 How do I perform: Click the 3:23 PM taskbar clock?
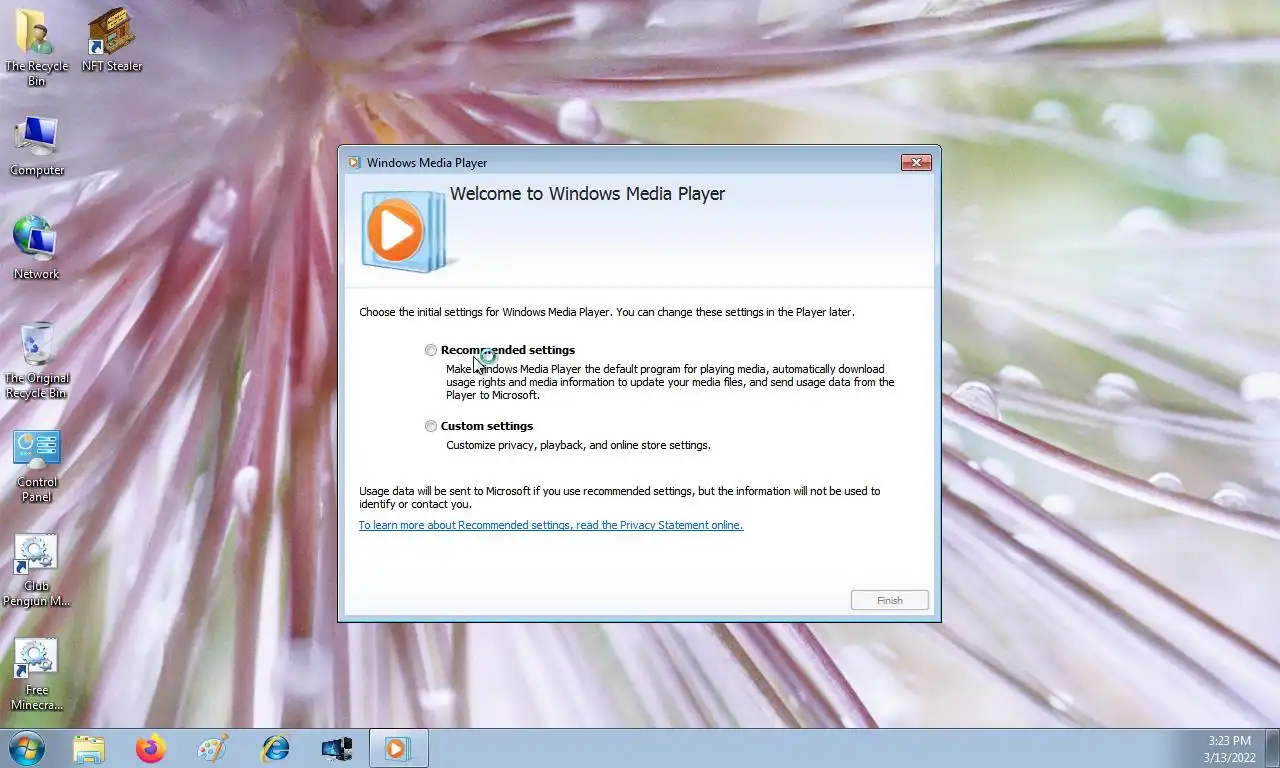[x=1229, y=741]
